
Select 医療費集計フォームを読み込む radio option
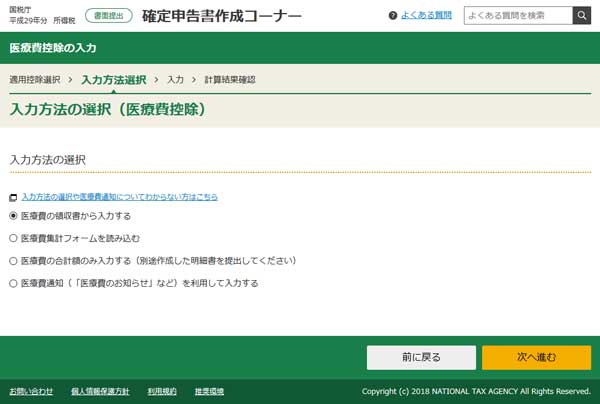(x=13, y=238)
